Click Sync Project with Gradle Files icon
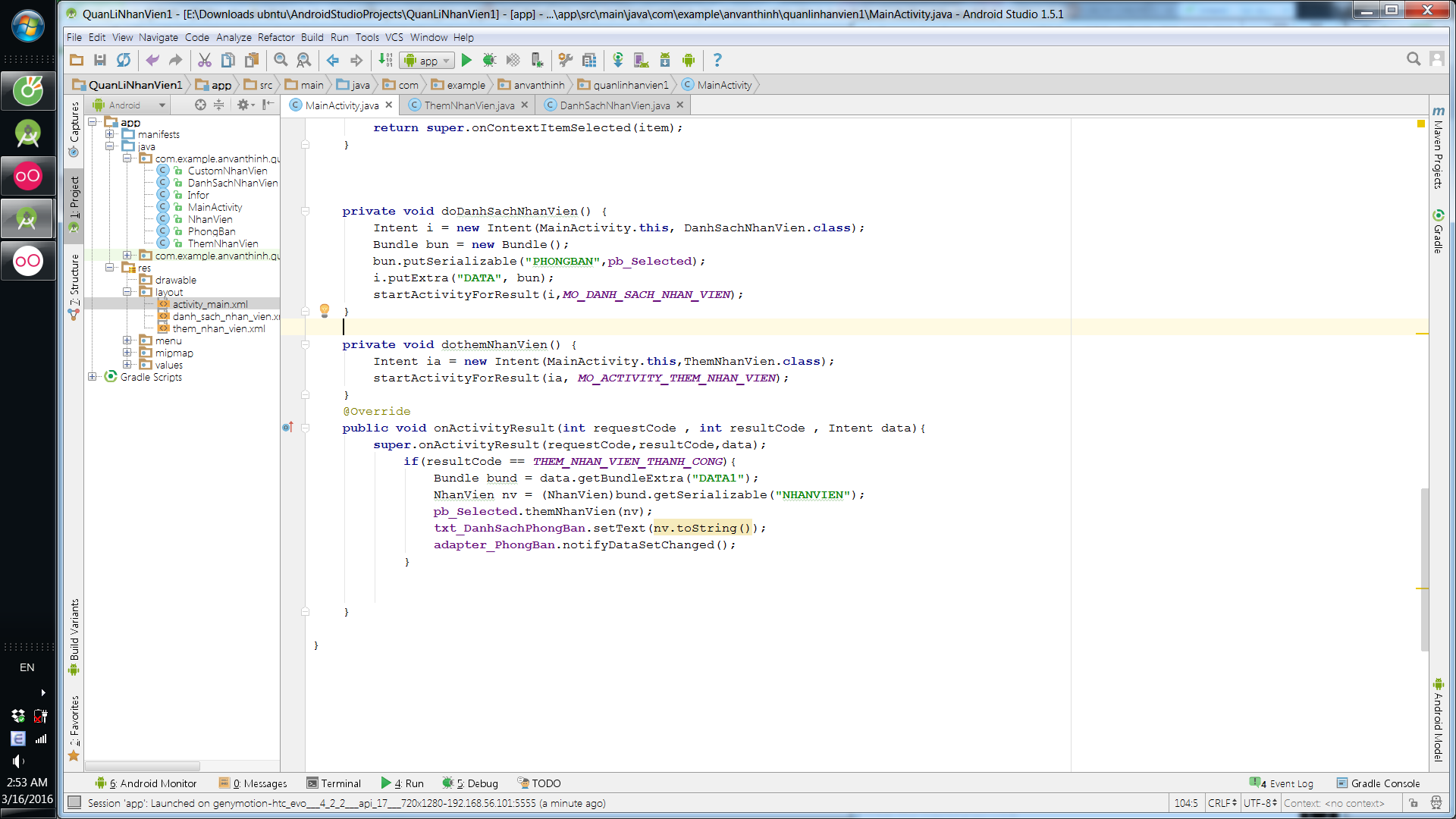1456x819 pixels. point(618,60)
